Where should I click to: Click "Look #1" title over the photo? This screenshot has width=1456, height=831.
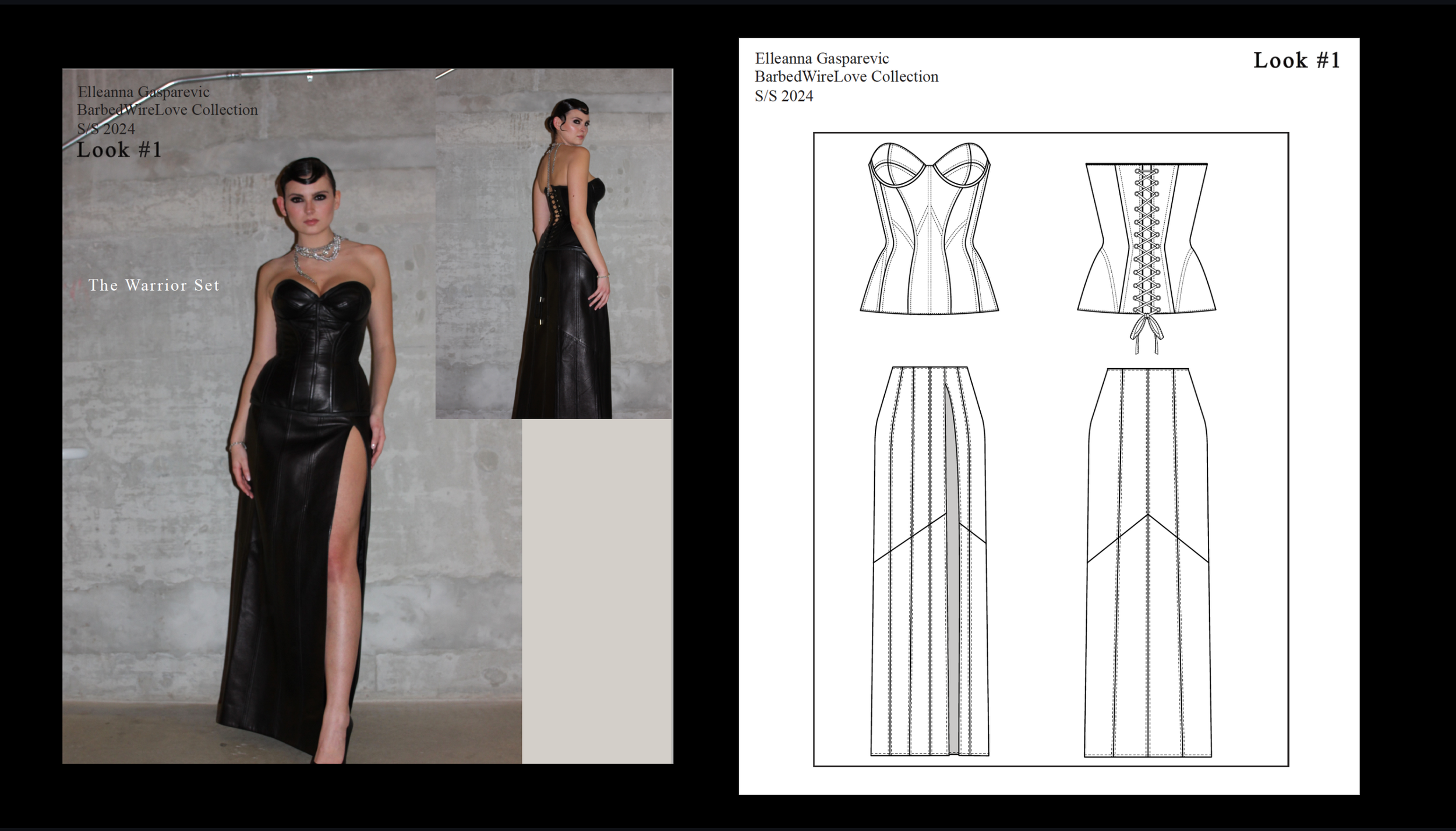coord(119,150)
